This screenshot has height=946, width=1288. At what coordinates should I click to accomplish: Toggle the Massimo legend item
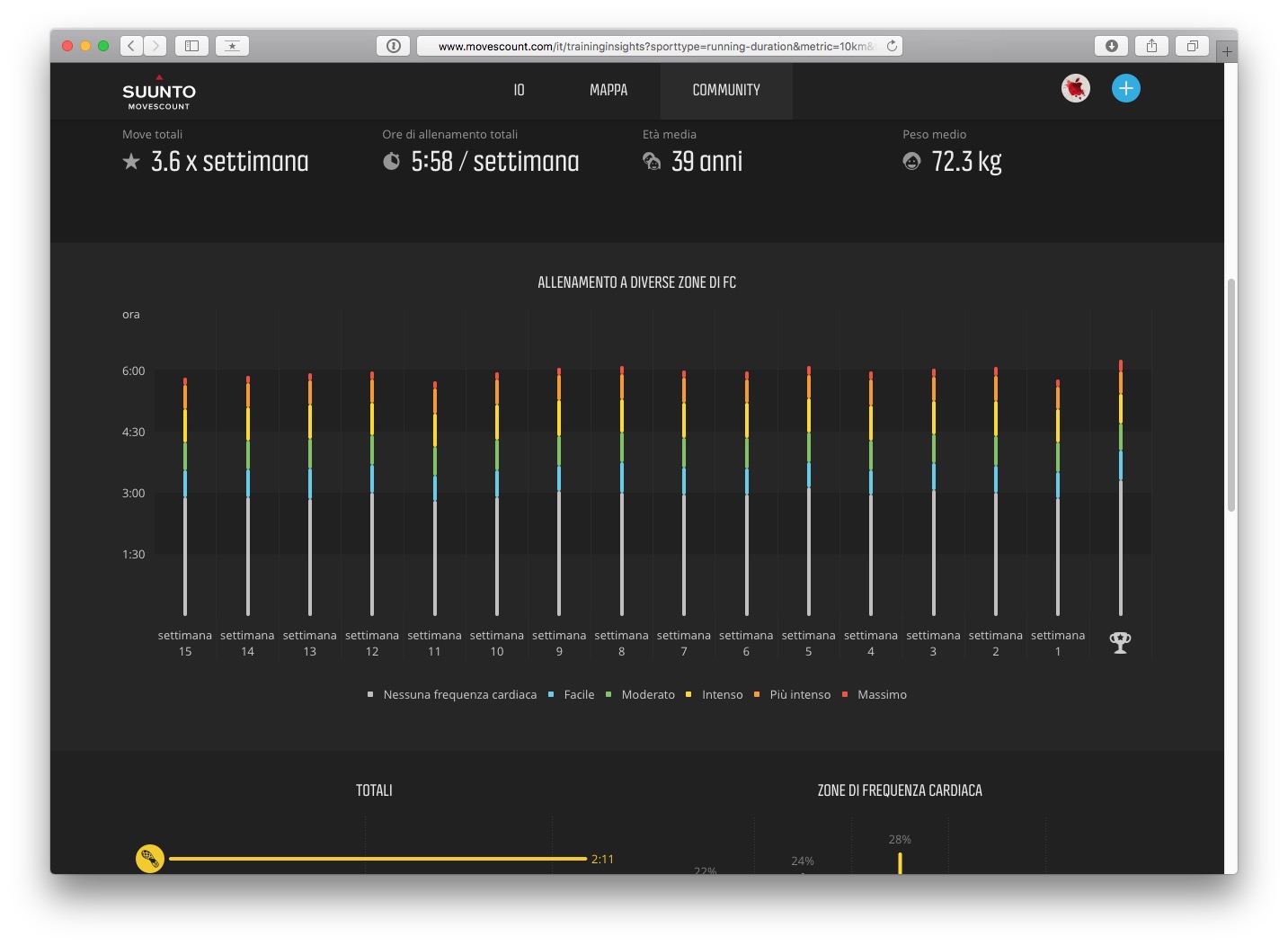[874, 694]
